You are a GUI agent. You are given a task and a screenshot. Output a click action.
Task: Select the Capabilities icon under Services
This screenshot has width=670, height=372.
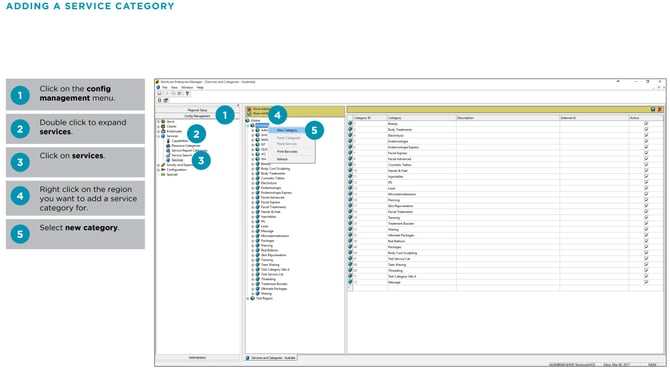(168, 141)
